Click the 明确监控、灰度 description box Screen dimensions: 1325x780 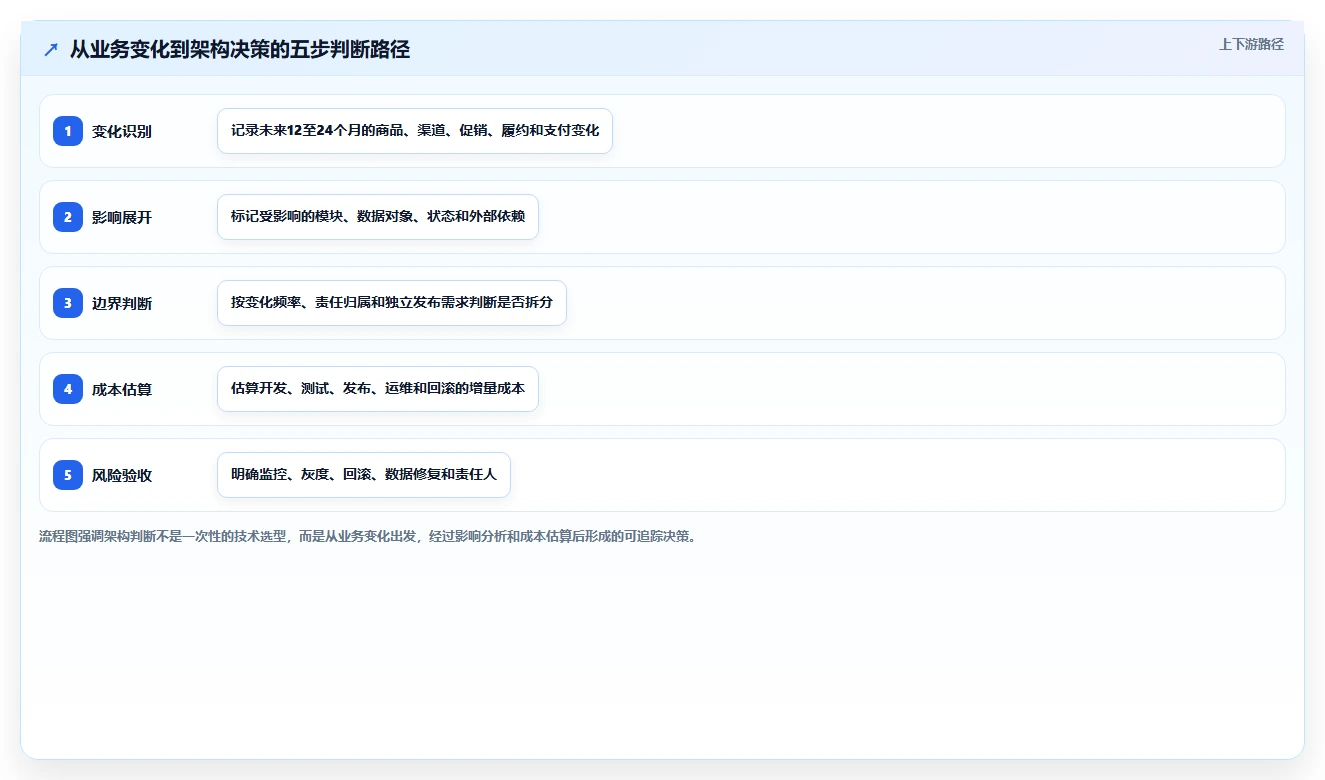click(x=364, y=475)
